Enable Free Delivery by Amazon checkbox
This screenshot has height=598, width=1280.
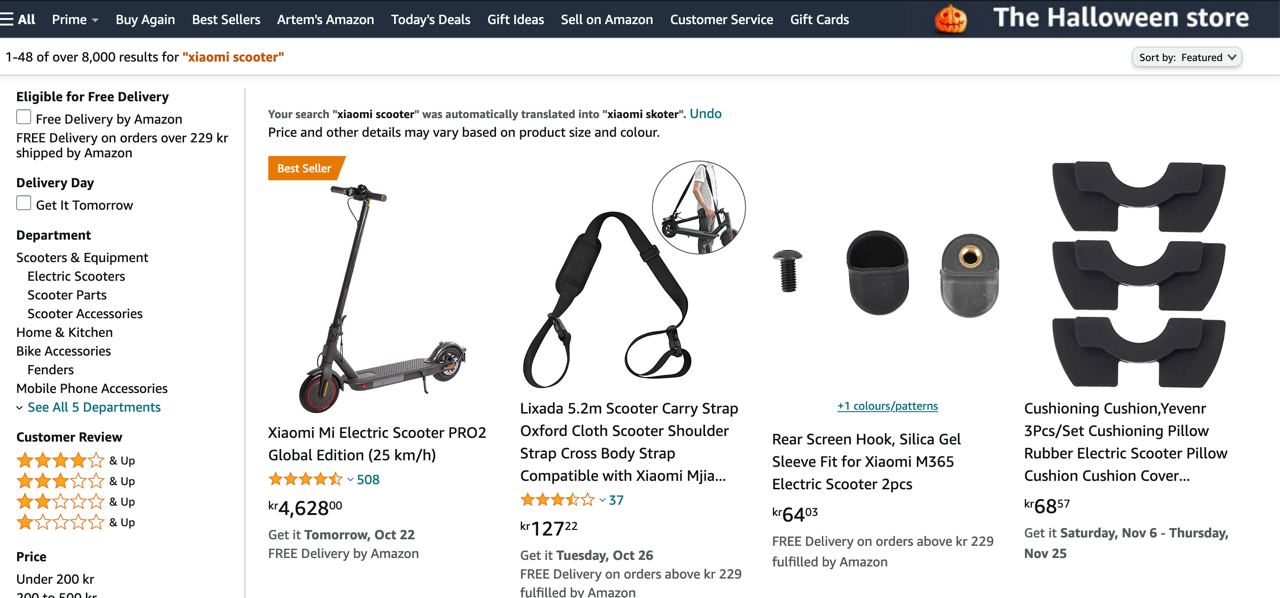tap(24, 117)
